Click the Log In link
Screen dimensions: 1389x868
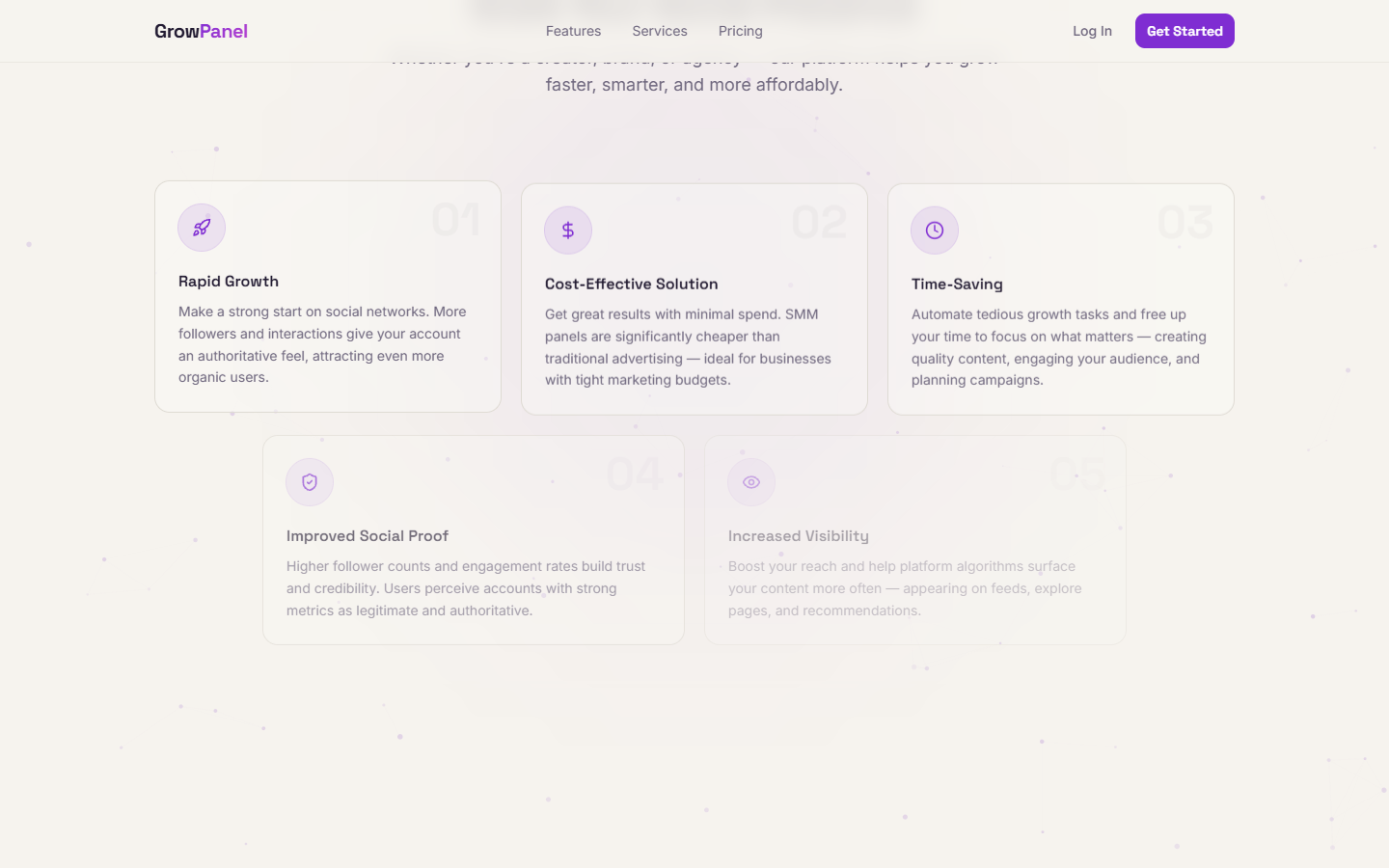click(x=1092, y=31)
